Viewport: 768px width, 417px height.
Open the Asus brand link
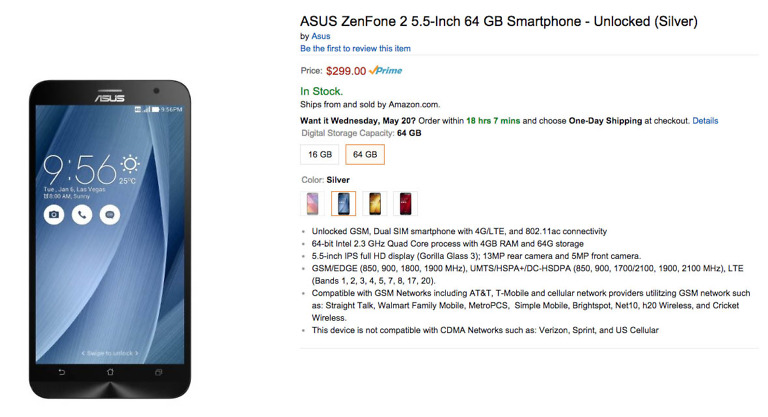pyautogui.click(x=320, y=36)
